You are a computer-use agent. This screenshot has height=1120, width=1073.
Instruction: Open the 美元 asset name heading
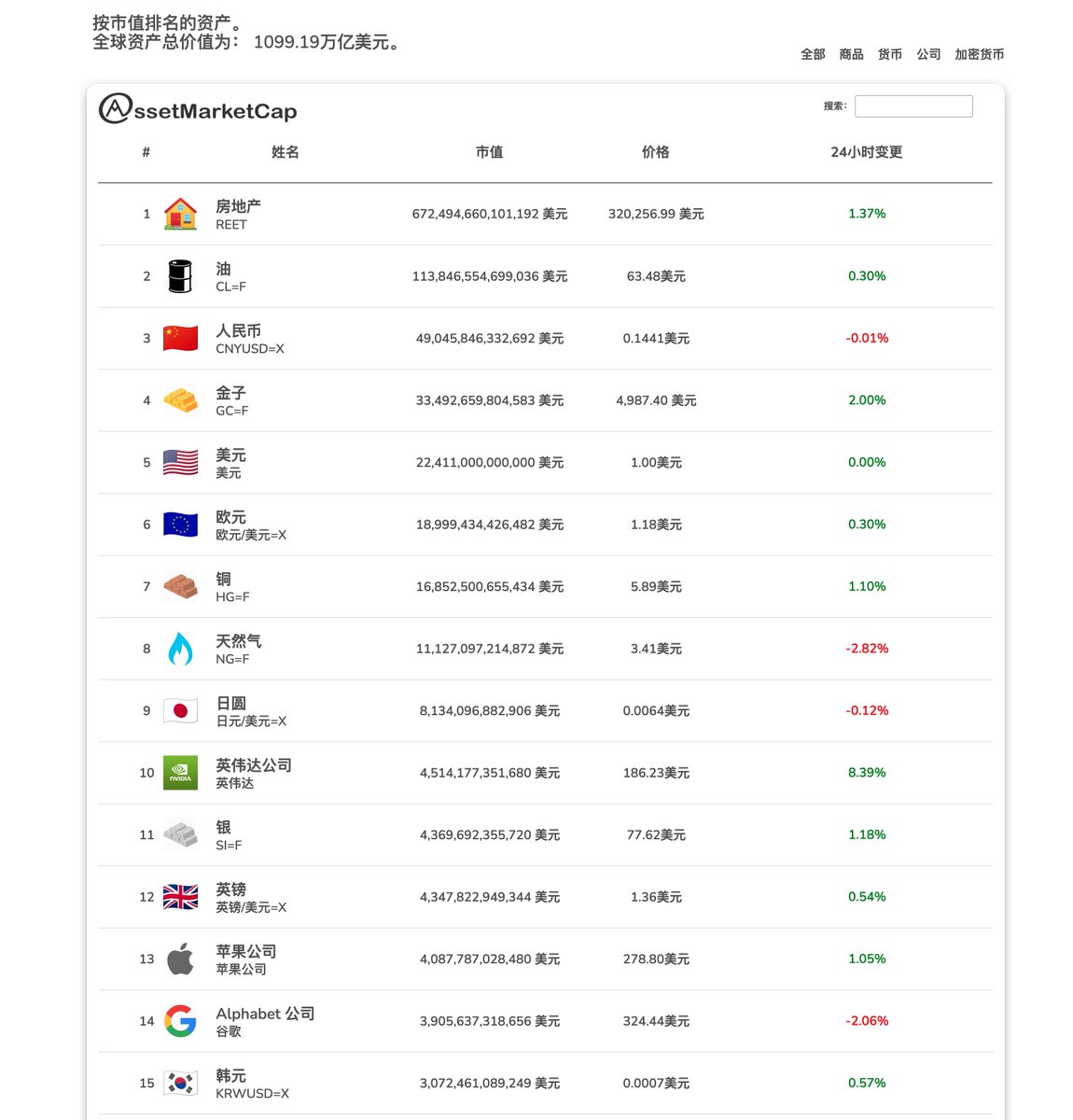click(x=230, y=455)
